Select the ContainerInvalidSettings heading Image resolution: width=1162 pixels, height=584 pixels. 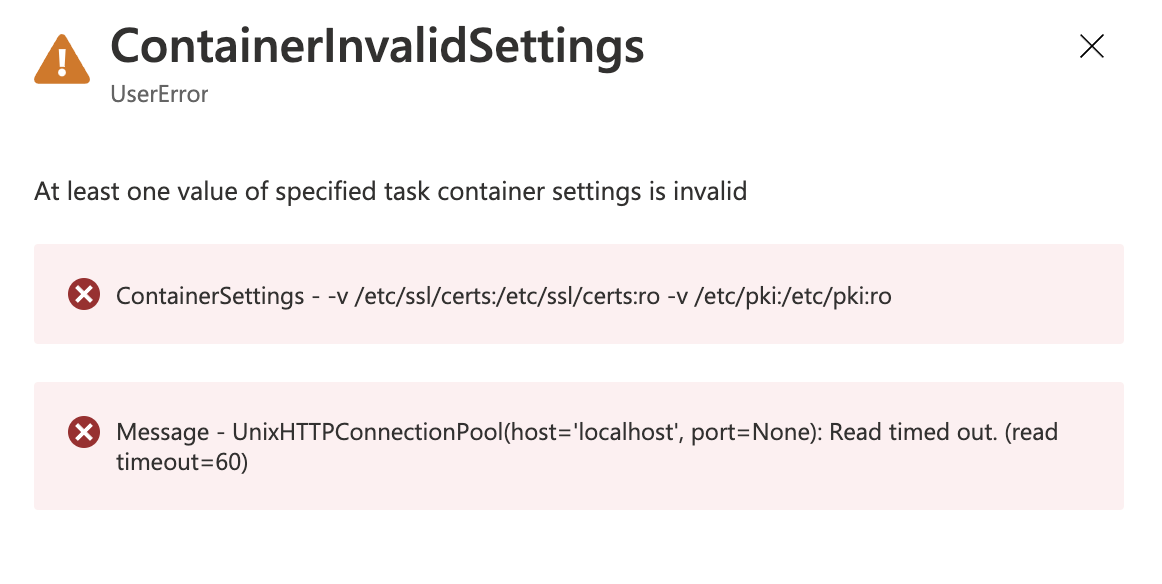[x=377, y=47]
